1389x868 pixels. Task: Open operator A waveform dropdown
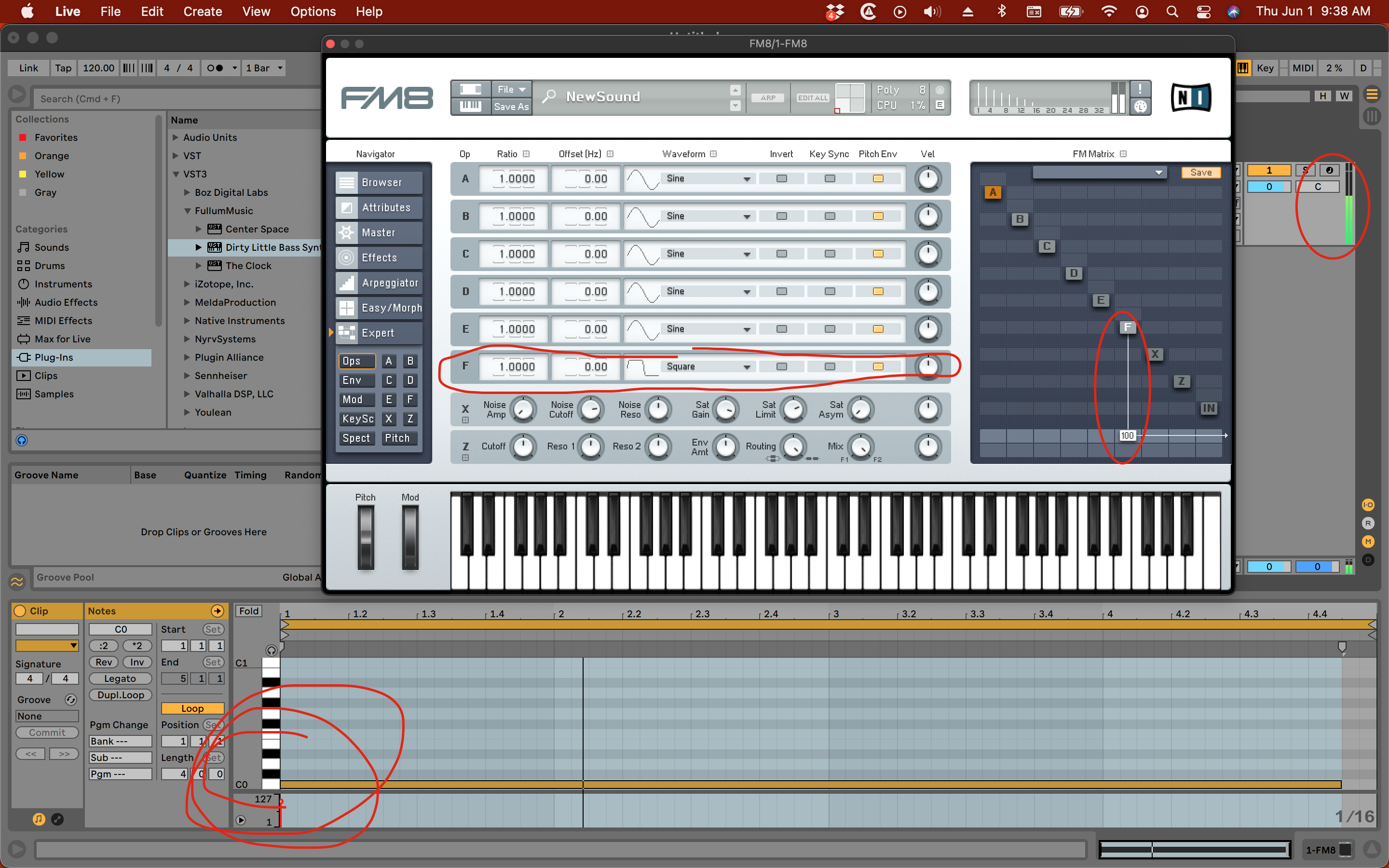[708, 178]
